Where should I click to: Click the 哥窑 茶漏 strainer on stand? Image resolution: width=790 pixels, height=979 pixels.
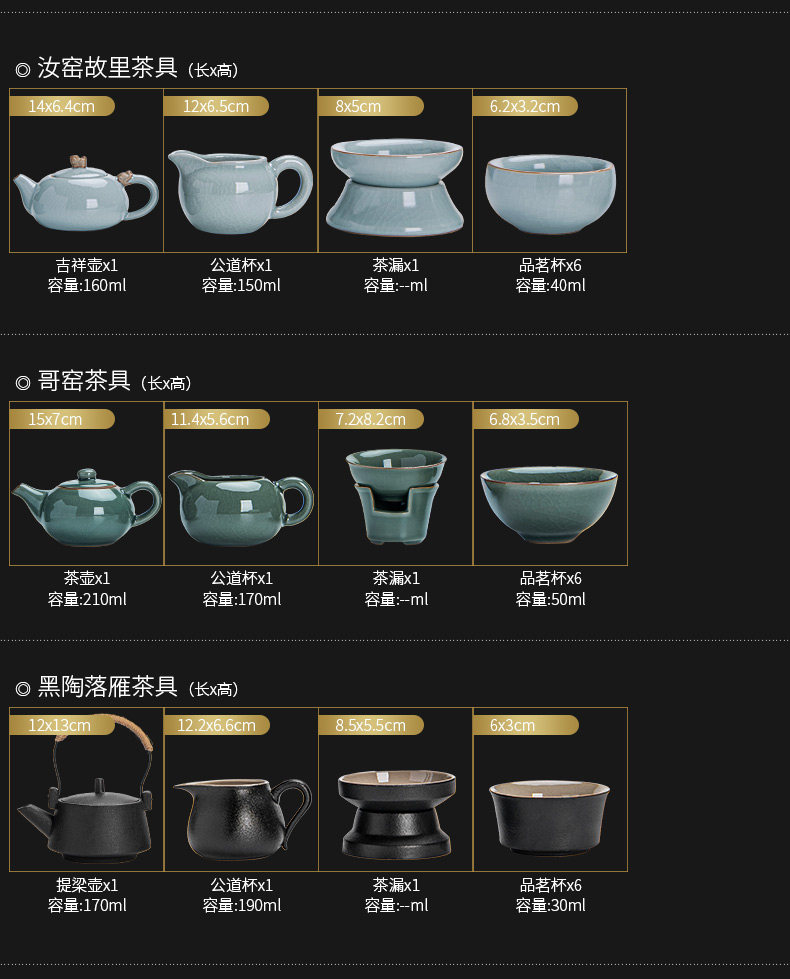396,496
